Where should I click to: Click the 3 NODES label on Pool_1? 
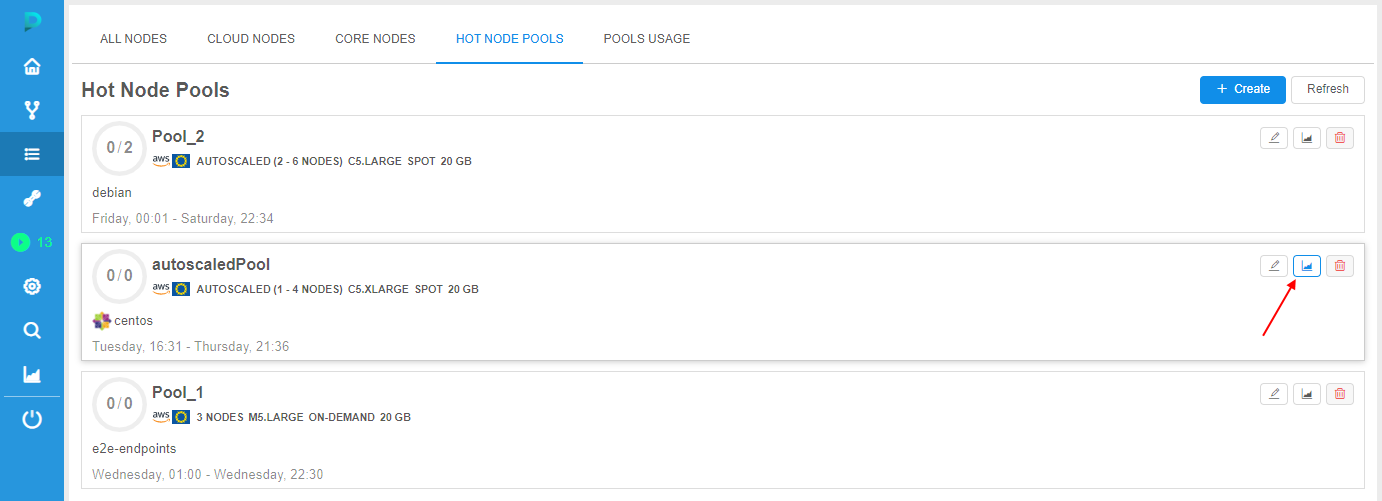(219, 417)
